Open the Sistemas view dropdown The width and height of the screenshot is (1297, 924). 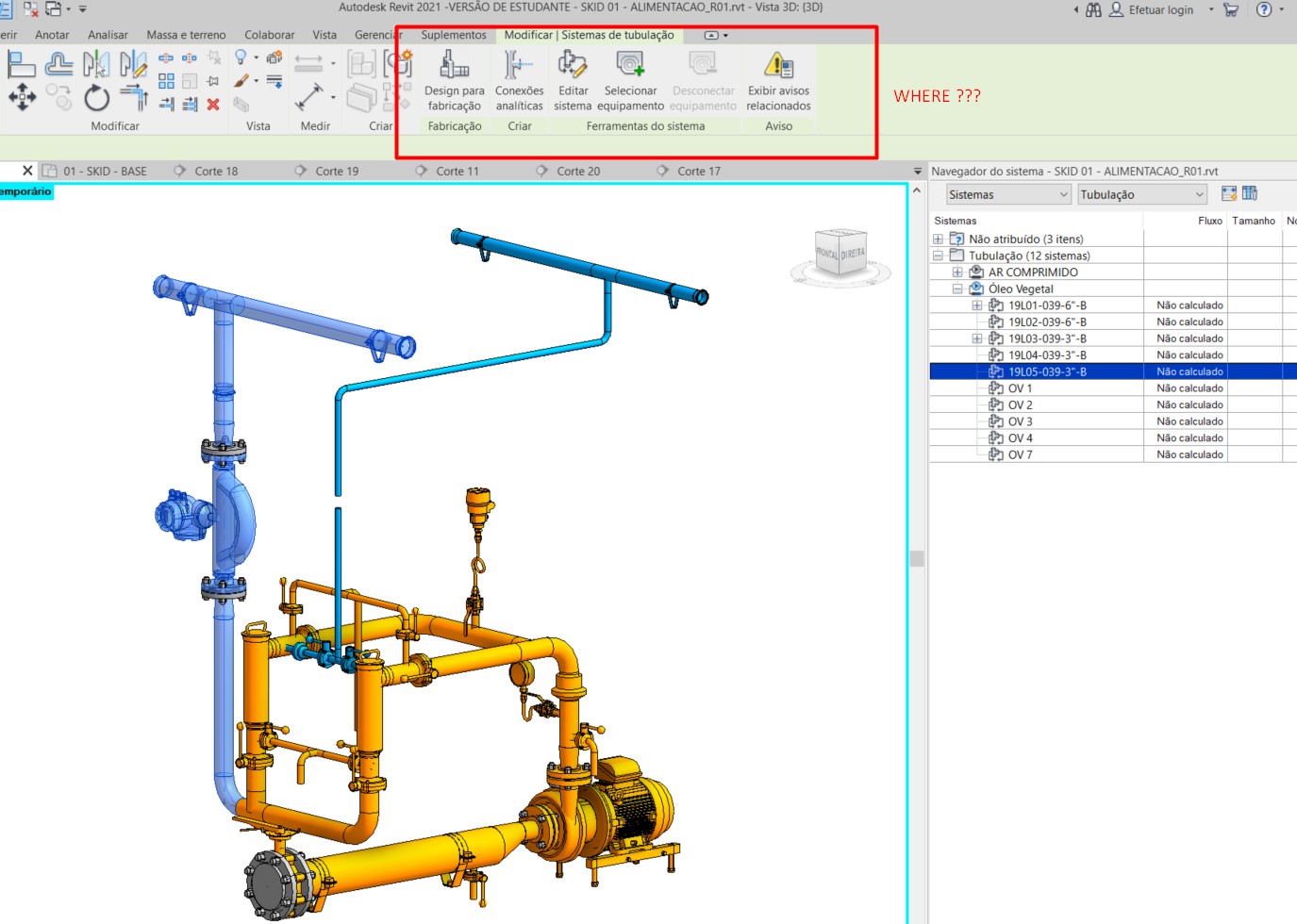coord(1008,194)
